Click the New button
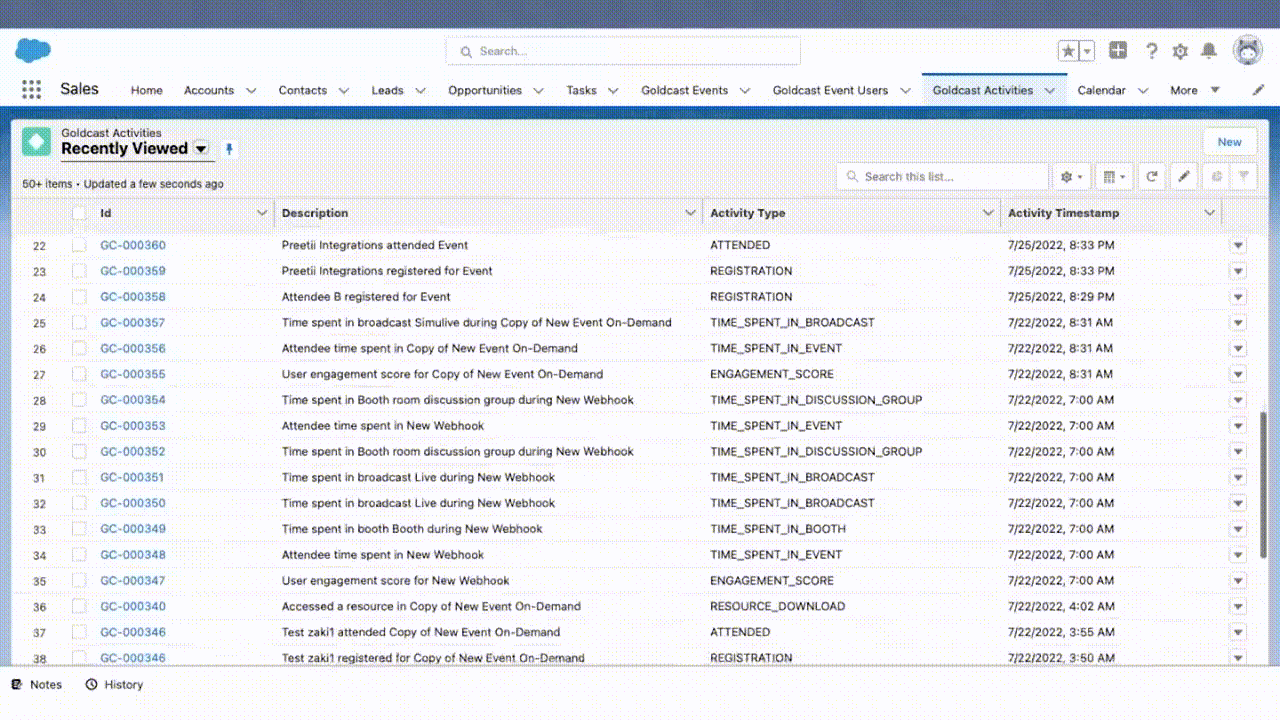Viewport: 1280px width, 720px height. [x=1230, y=142]
